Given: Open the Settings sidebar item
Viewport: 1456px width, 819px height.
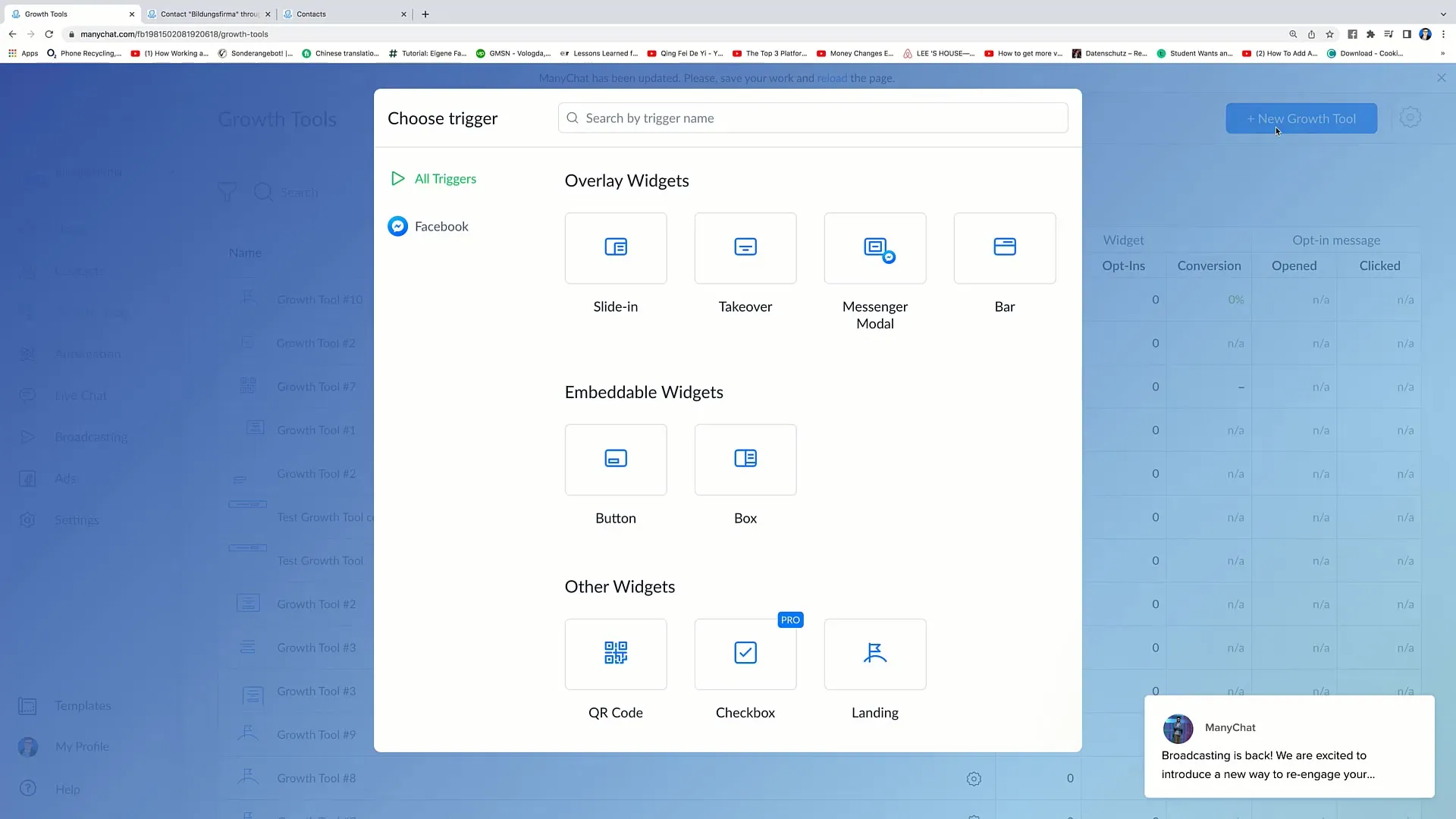Looking at the screenshot, I should click(76, 519).
